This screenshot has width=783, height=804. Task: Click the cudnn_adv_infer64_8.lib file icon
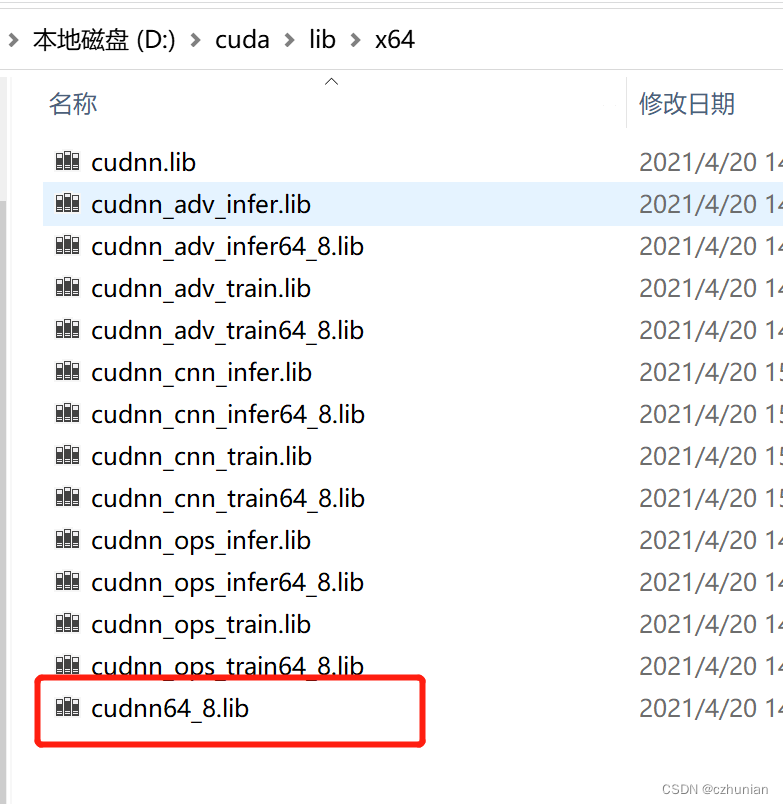coord(68,246)
